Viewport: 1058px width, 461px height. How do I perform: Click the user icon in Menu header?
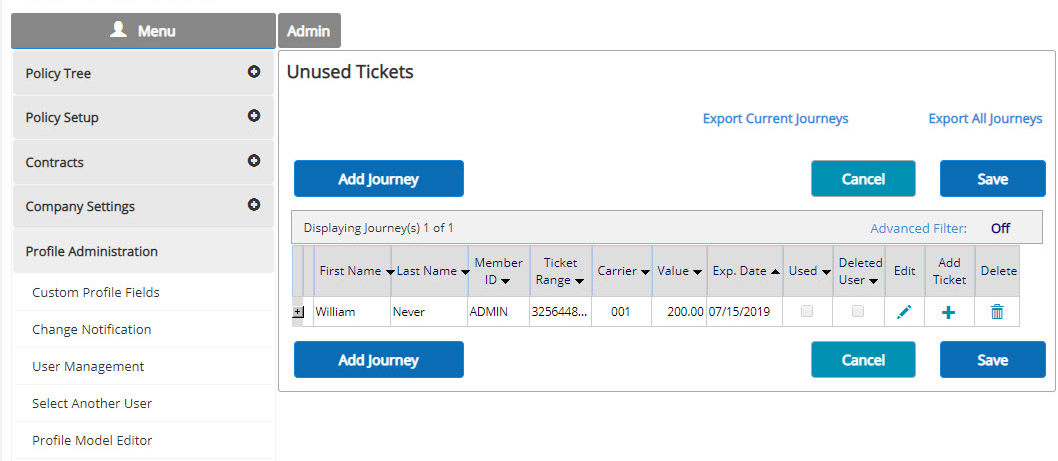click(x=119, y=30)
